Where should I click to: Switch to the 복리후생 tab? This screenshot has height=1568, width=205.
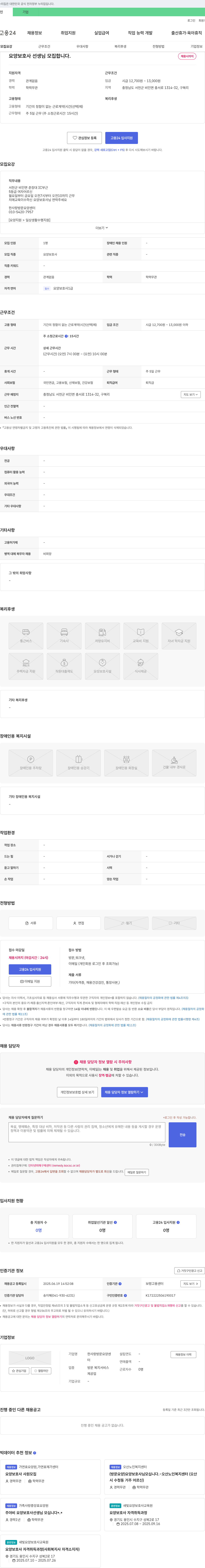[120, 46]
